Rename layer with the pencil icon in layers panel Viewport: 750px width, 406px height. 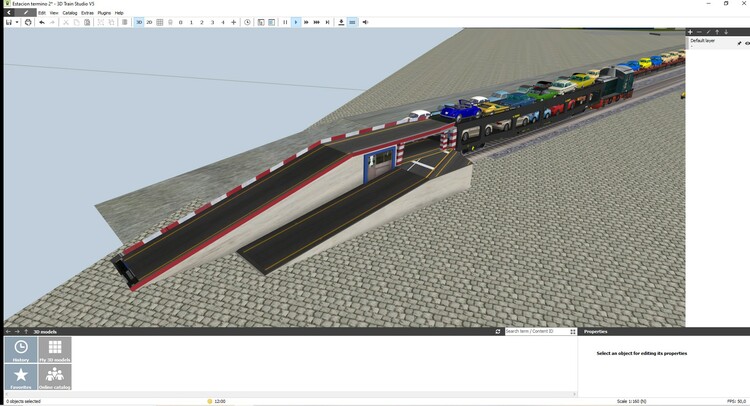708,32
